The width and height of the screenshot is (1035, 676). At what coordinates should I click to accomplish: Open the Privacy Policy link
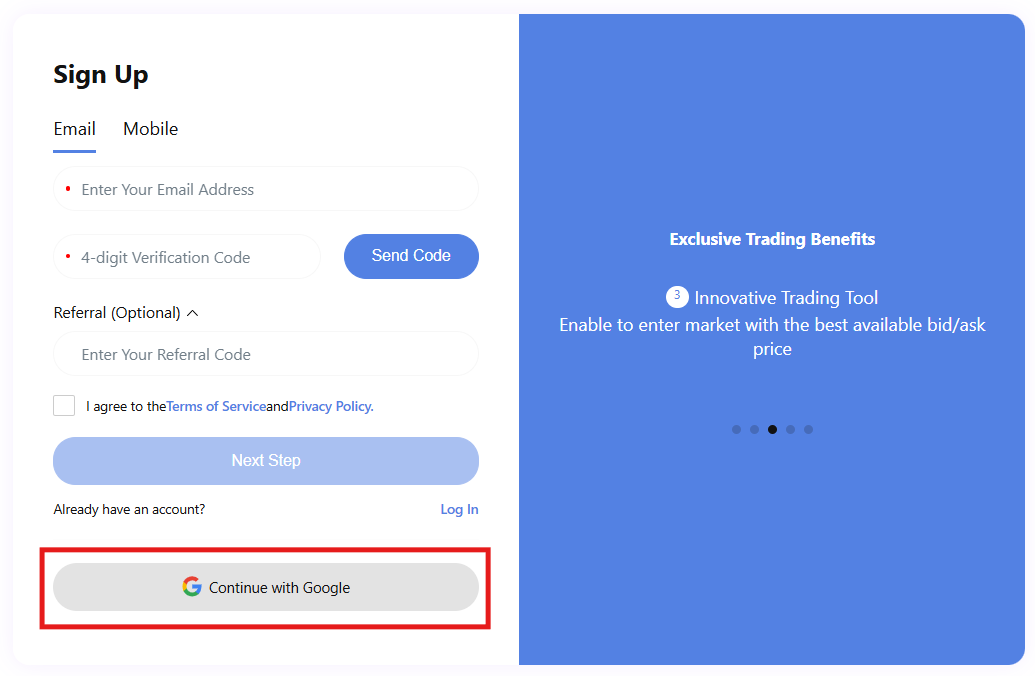(x=331, y=407)
